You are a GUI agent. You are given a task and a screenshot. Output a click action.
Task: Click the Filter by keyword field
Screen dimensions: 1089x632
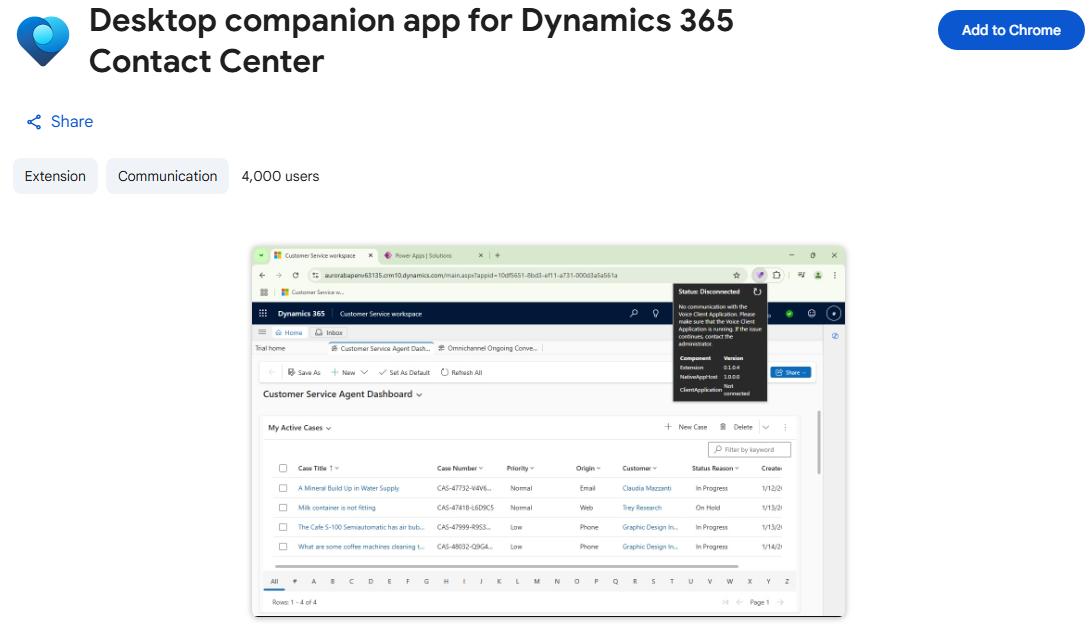click(749, 449)
